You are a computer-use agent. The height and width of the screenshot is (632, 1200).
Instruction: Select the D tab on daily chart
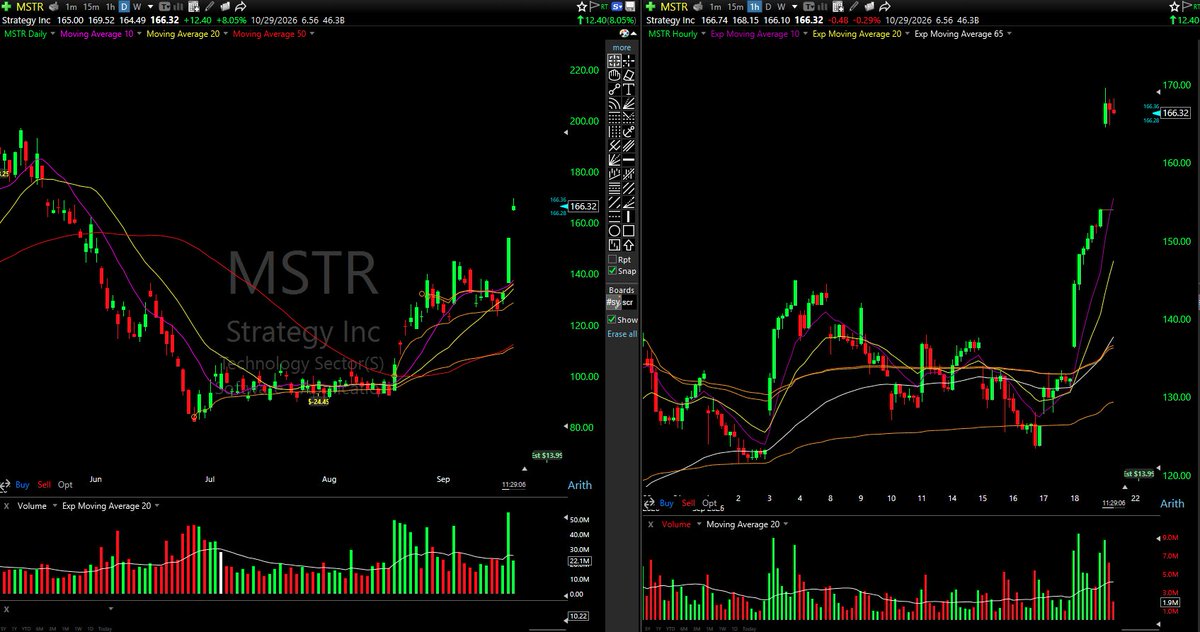tap(124, 7)
